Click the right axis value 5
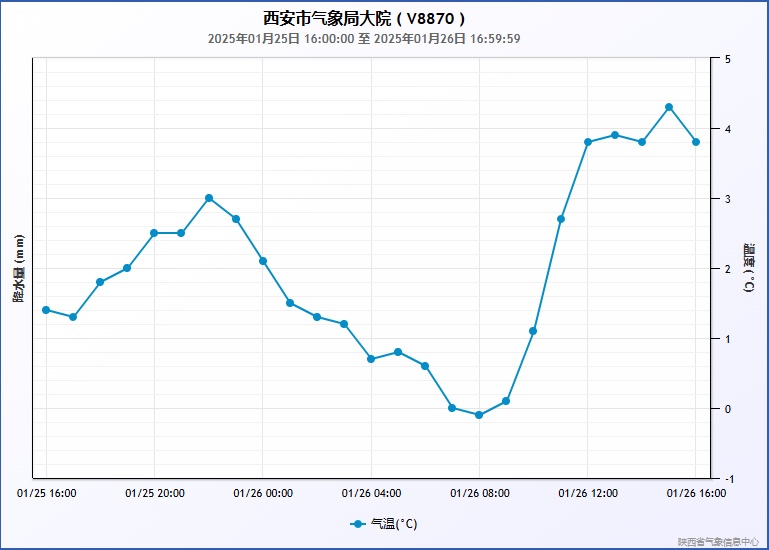This screenshot has width=769, height=550. coord(728,59)
